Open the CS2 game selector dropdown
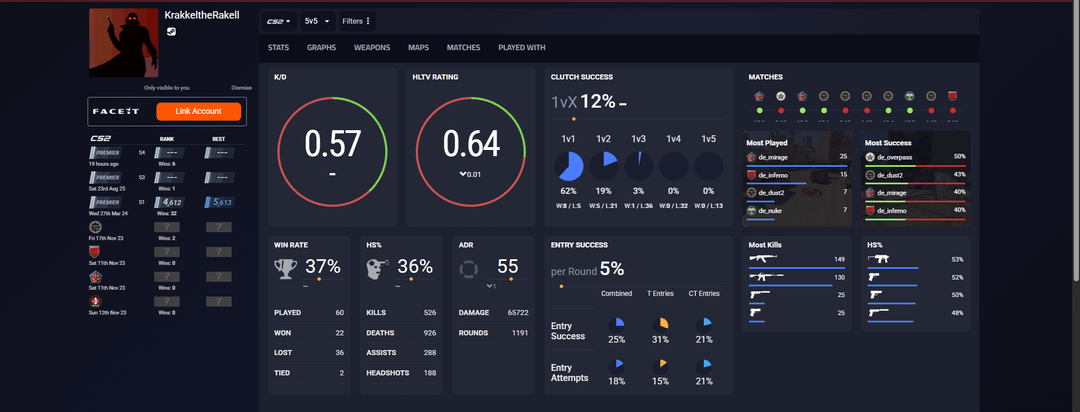The image size is (1080, 412). pos(278,21)
